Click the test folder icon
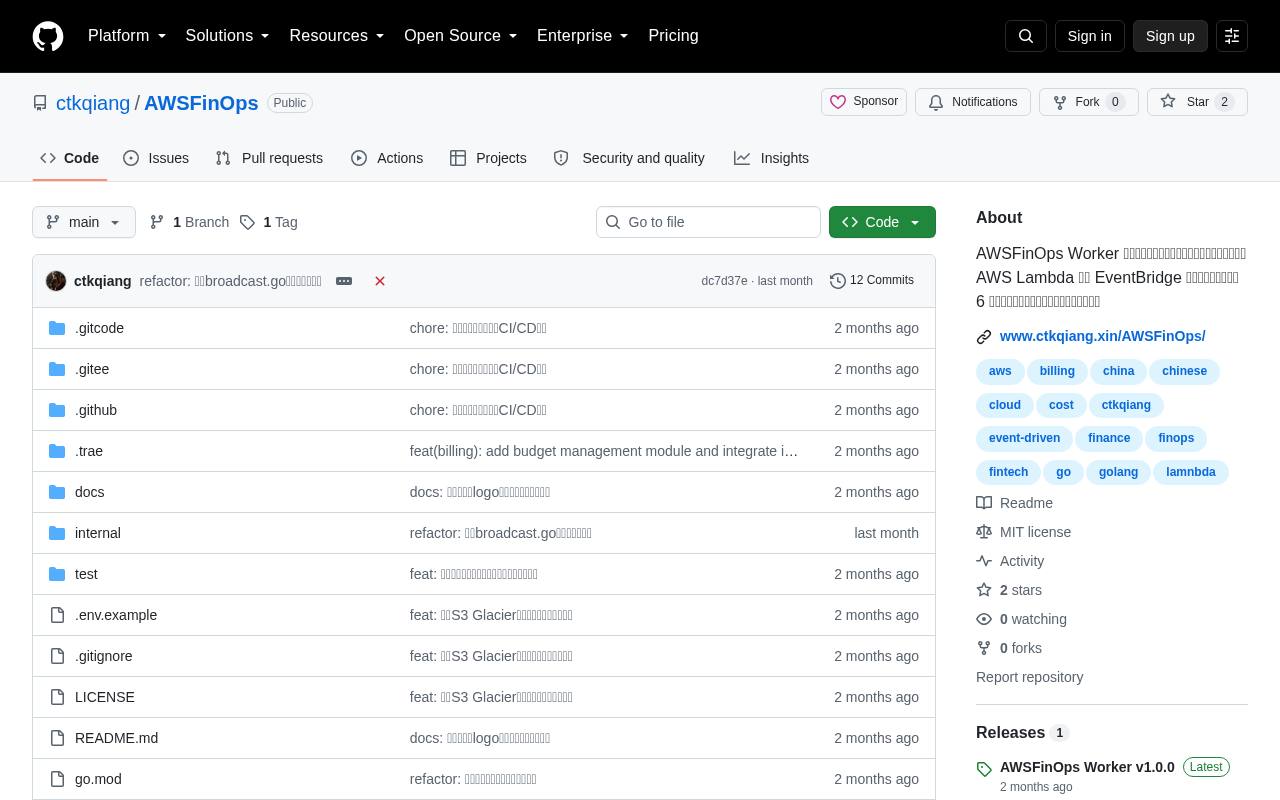1280x800 pixels. 57,574
